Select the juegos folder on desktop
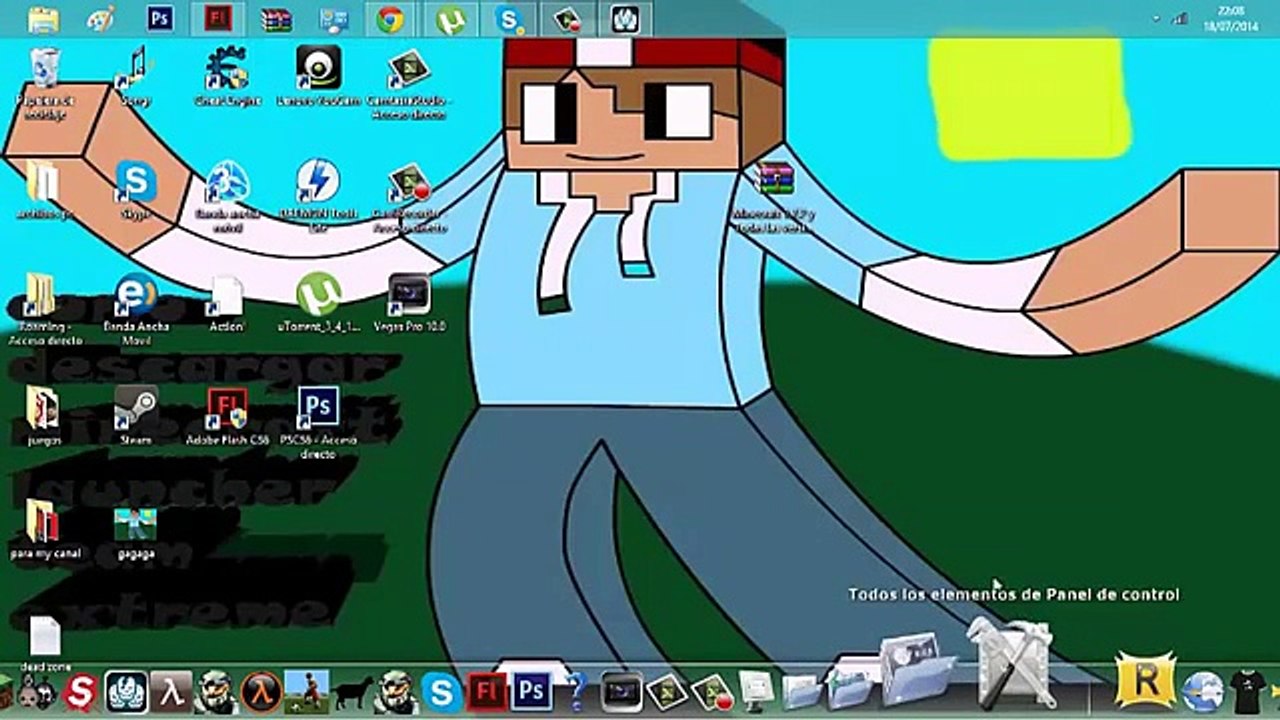The image size is (1280, 720). pos(44,416)
